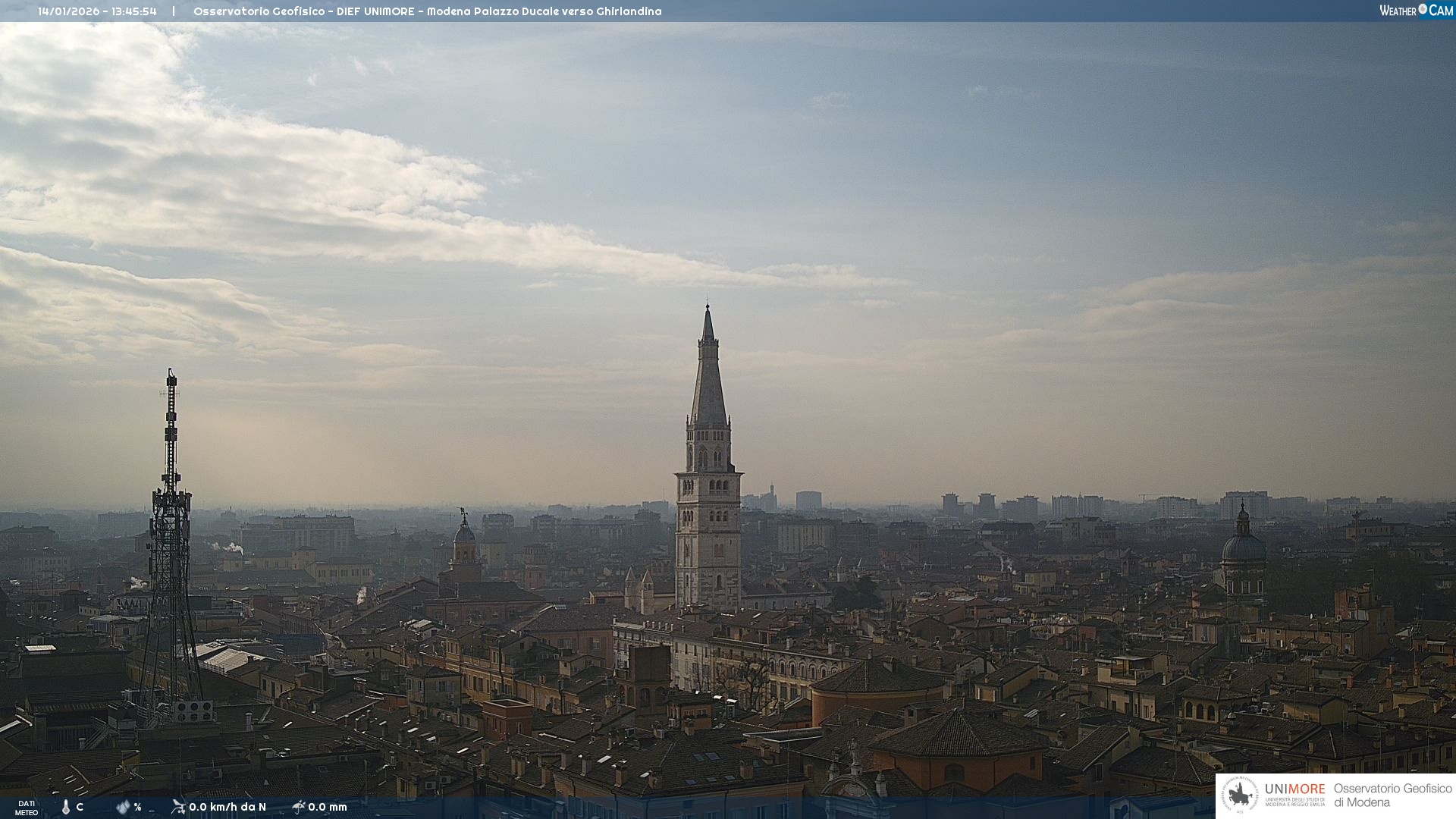This screenshot has height=819, width=1456.
Task: Click the rain umbrella icon
Action: 298,807
